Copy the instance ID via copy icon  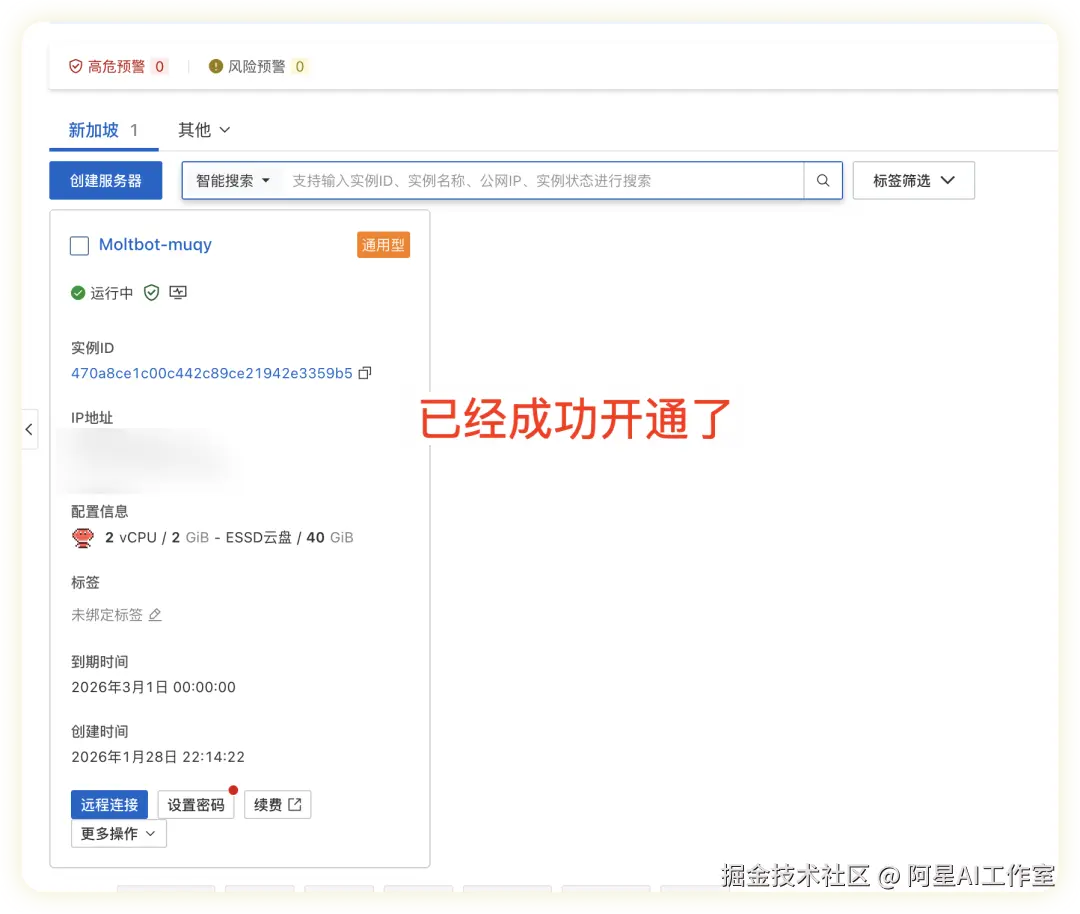coord(364,372)
